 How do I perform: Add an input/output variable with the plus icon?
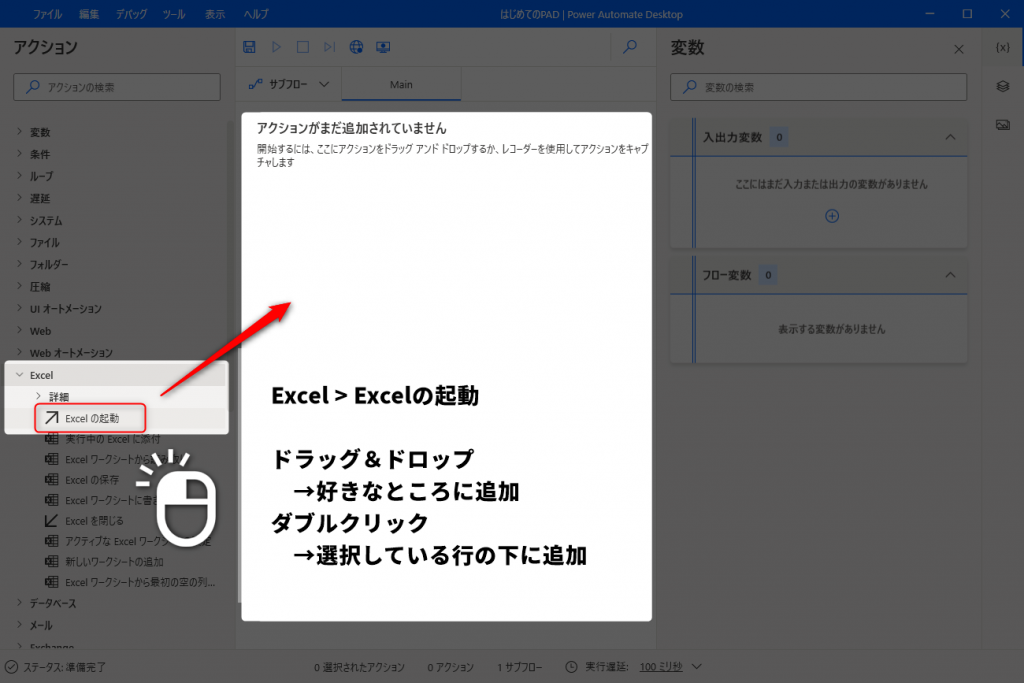click(832, 216)
